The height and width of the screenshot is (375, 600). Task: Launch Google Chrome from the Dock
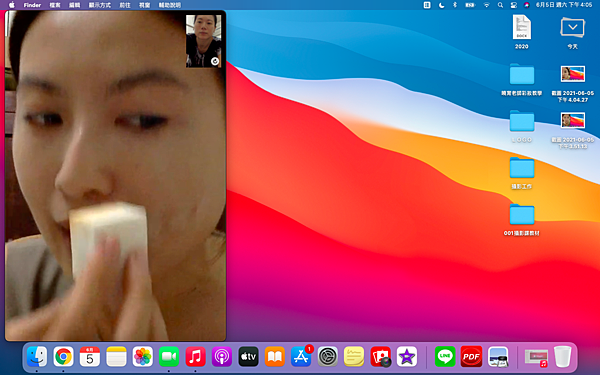64,357
